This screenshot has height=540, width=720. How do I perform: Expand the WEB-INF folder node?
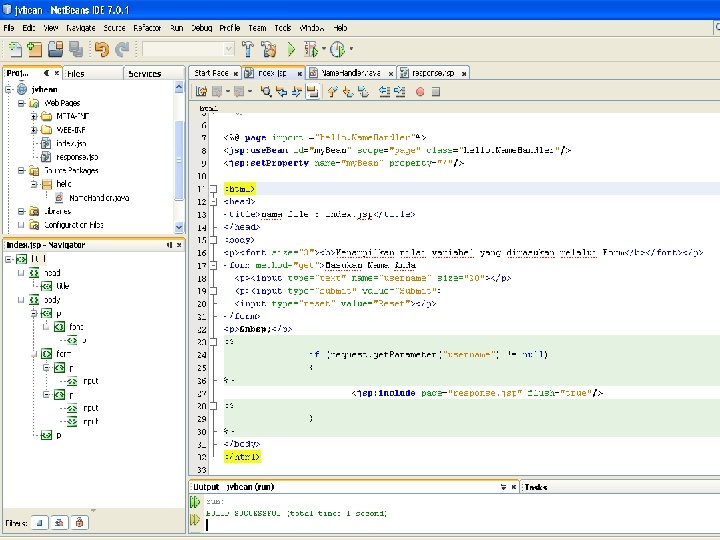33,129
